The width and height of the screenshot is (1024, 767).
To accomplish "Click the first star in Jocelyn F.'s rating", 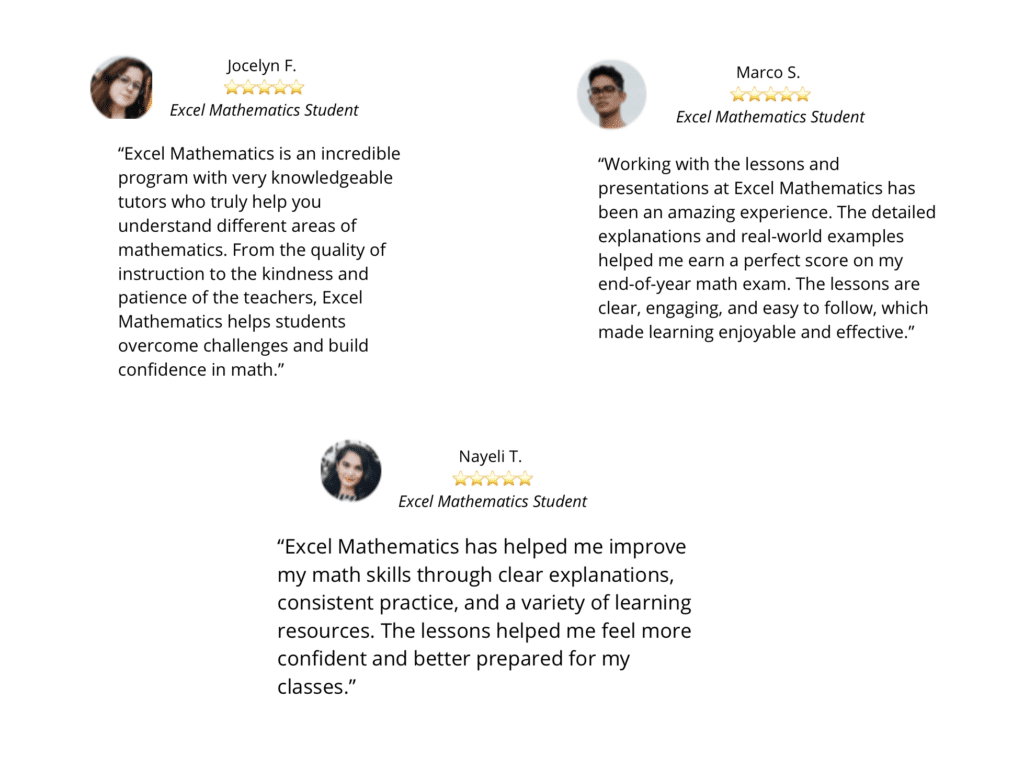I will click(232, 88).
